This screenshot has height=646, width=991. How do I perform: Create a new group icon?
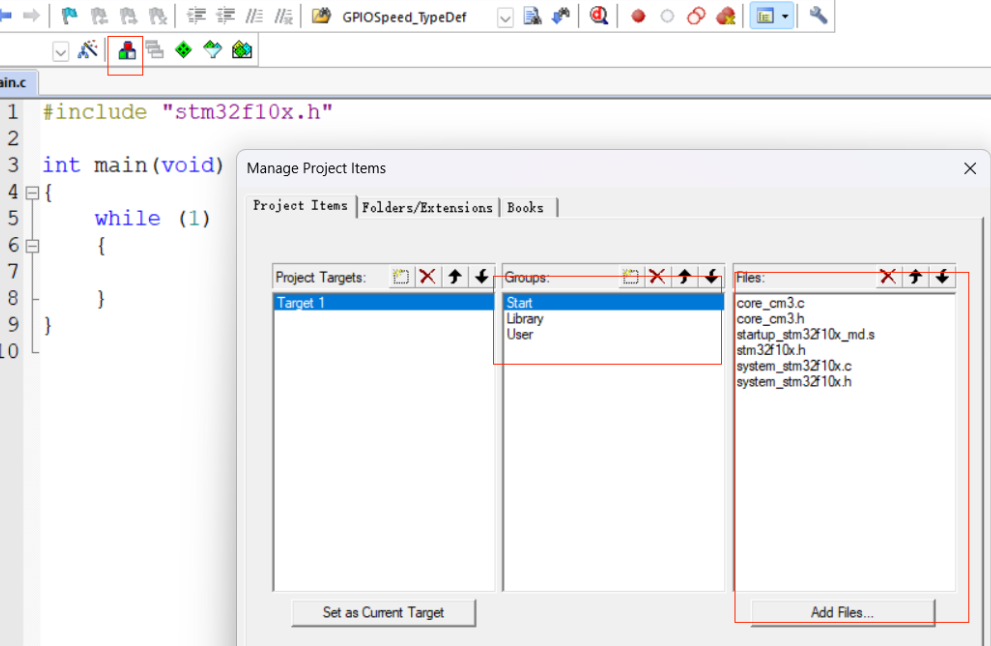coord(630,276)
